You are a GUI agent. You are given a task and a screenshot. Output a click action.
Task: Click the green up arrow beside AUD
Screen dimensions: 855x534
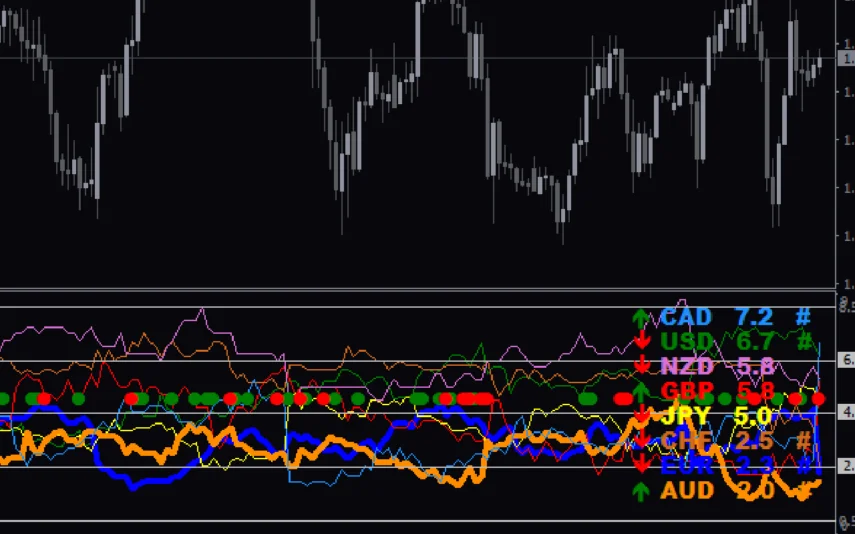point(640,491)
